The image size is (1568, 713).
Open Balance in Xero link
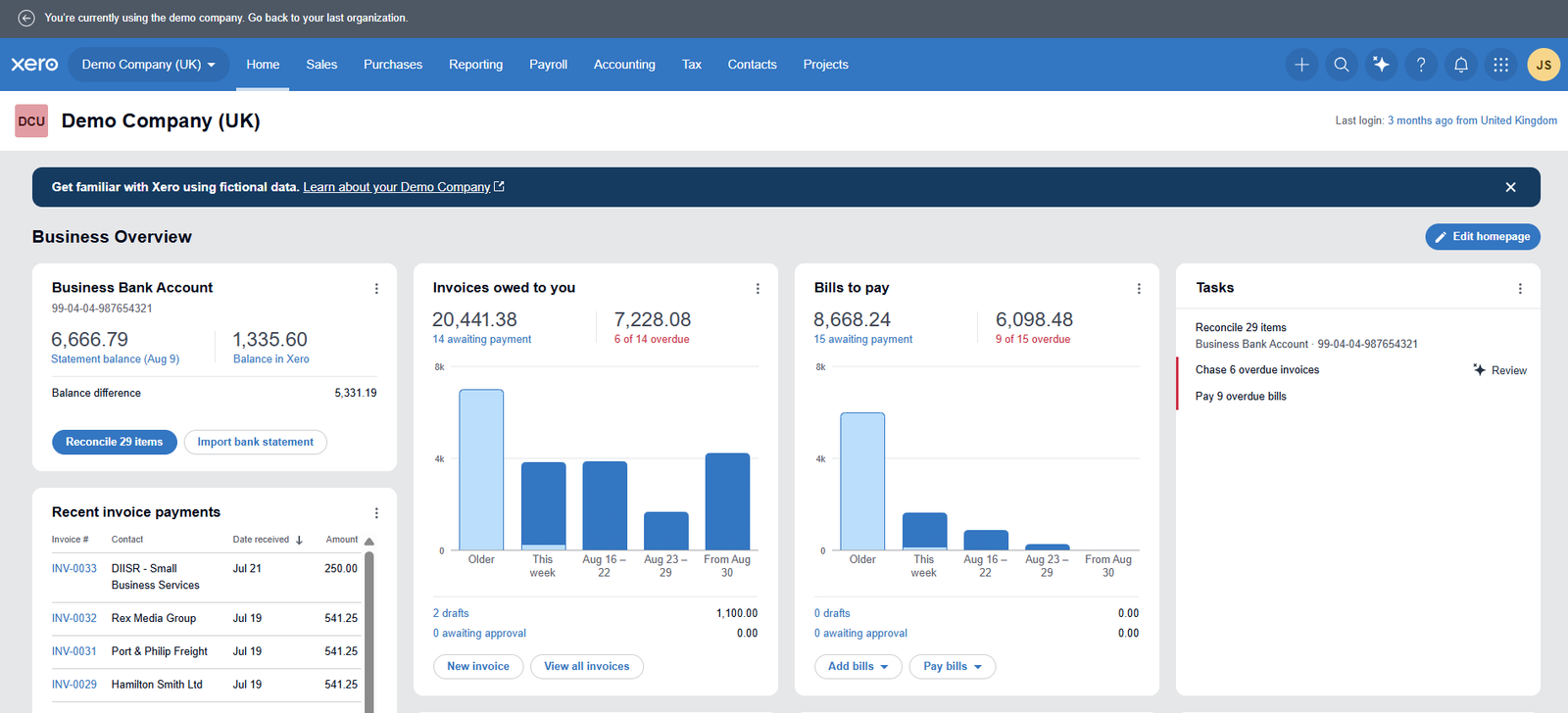[x=271, y=359]
